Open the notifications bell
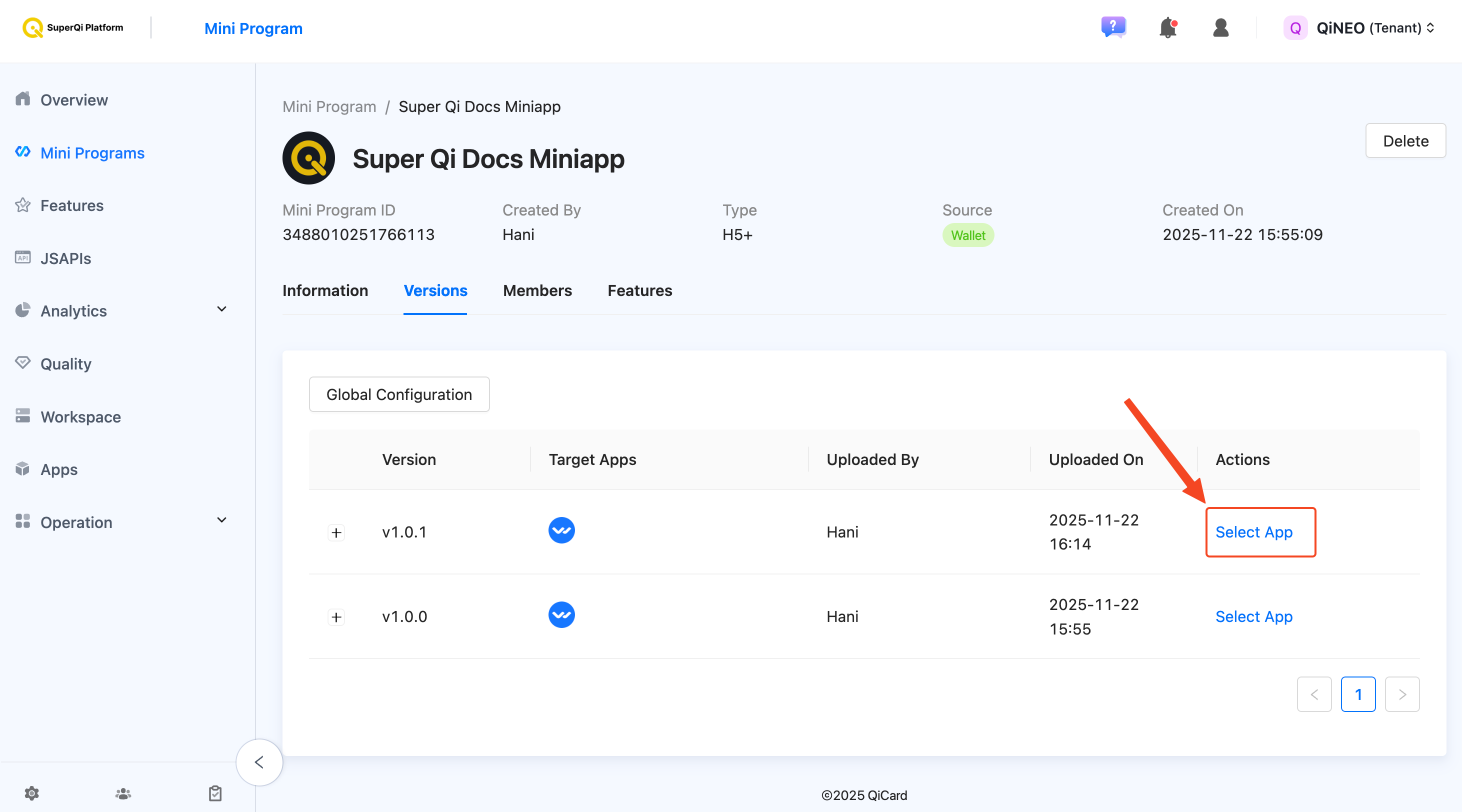Screen dimensions: 1462x812 point(1168,27)
